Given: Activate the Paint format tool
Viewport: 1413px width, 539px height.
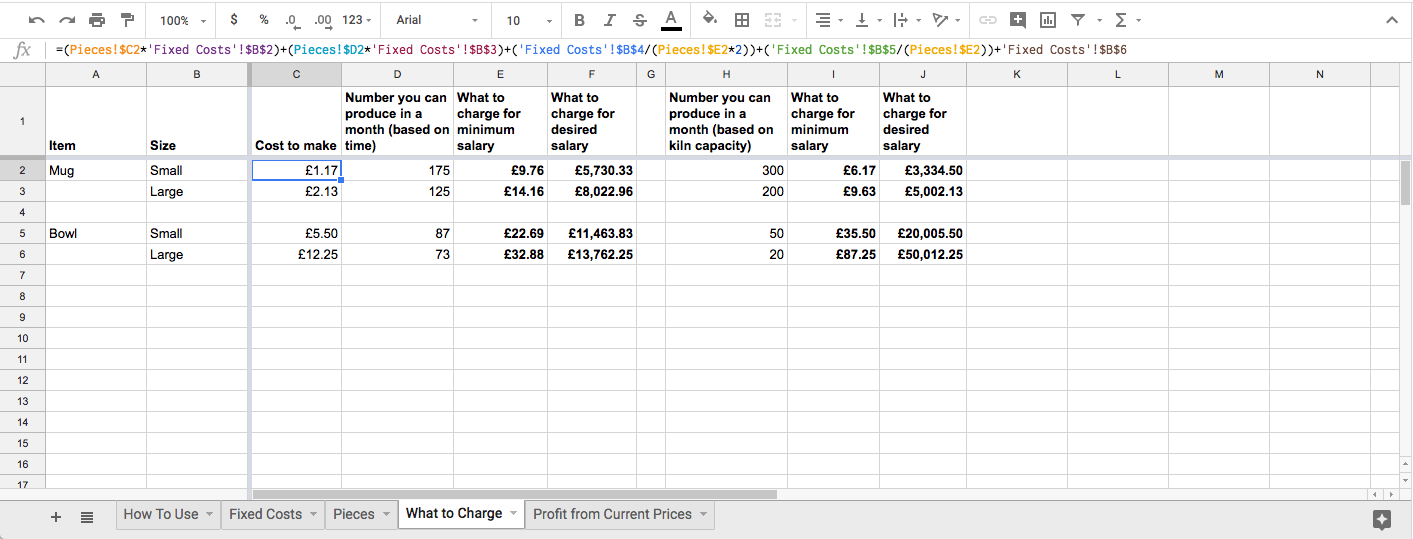Looking at the screenshot, I should tap(127, 20).
